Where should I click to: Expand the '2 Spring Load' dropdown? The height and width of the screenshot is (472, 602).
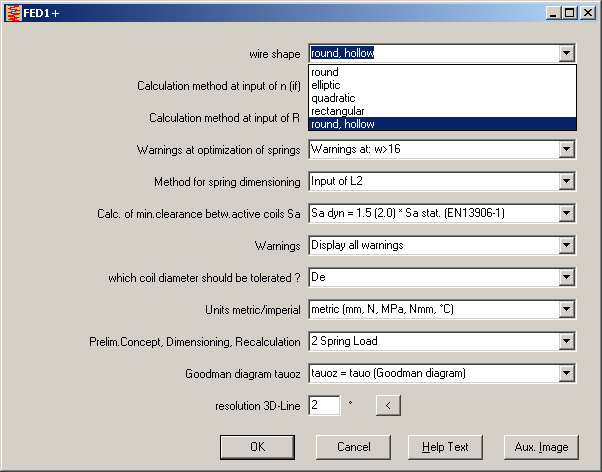tap(567, 341)
